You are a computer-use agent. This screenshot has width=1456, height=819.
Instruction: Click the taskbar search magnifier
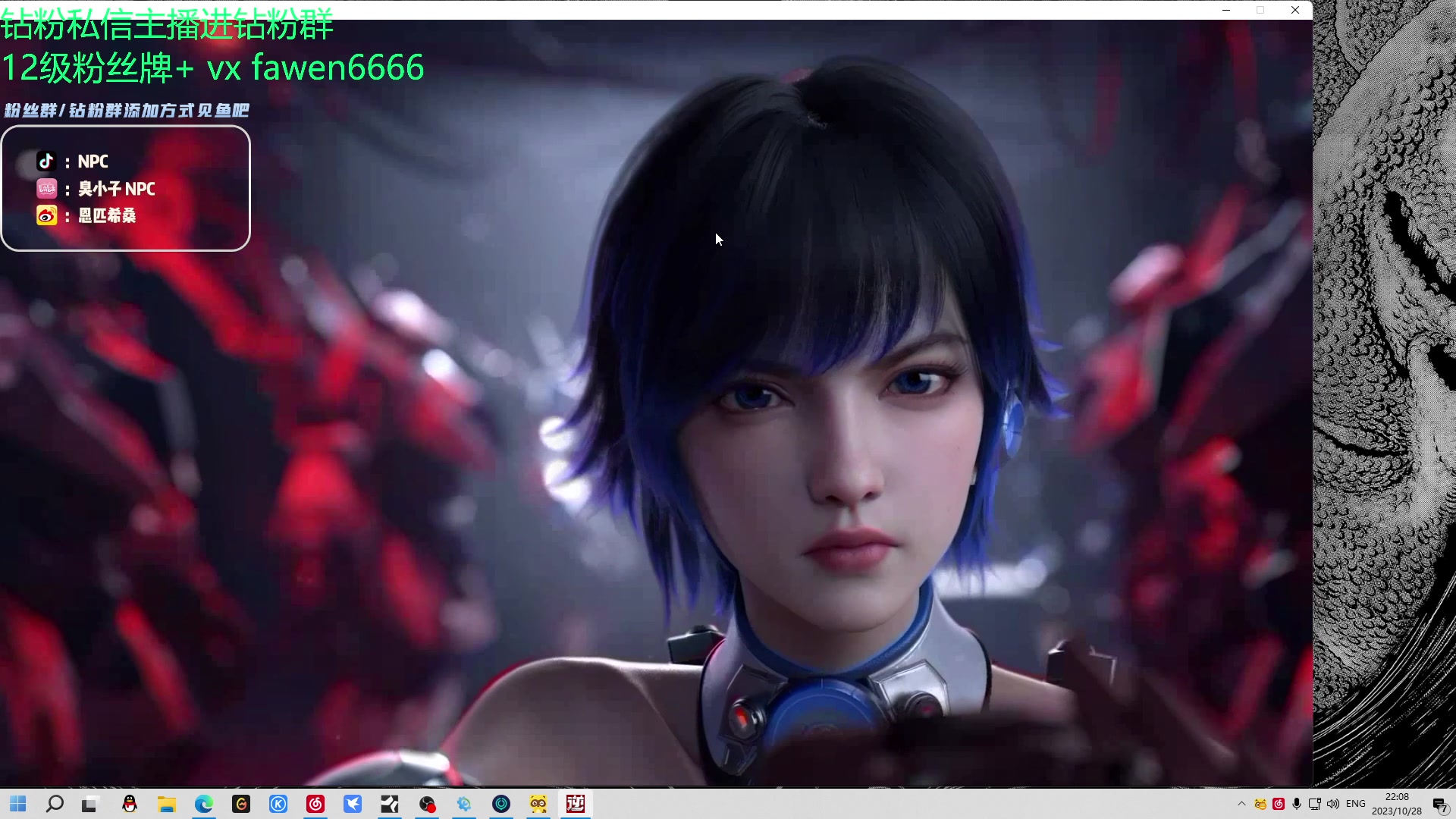click(55, 804)
